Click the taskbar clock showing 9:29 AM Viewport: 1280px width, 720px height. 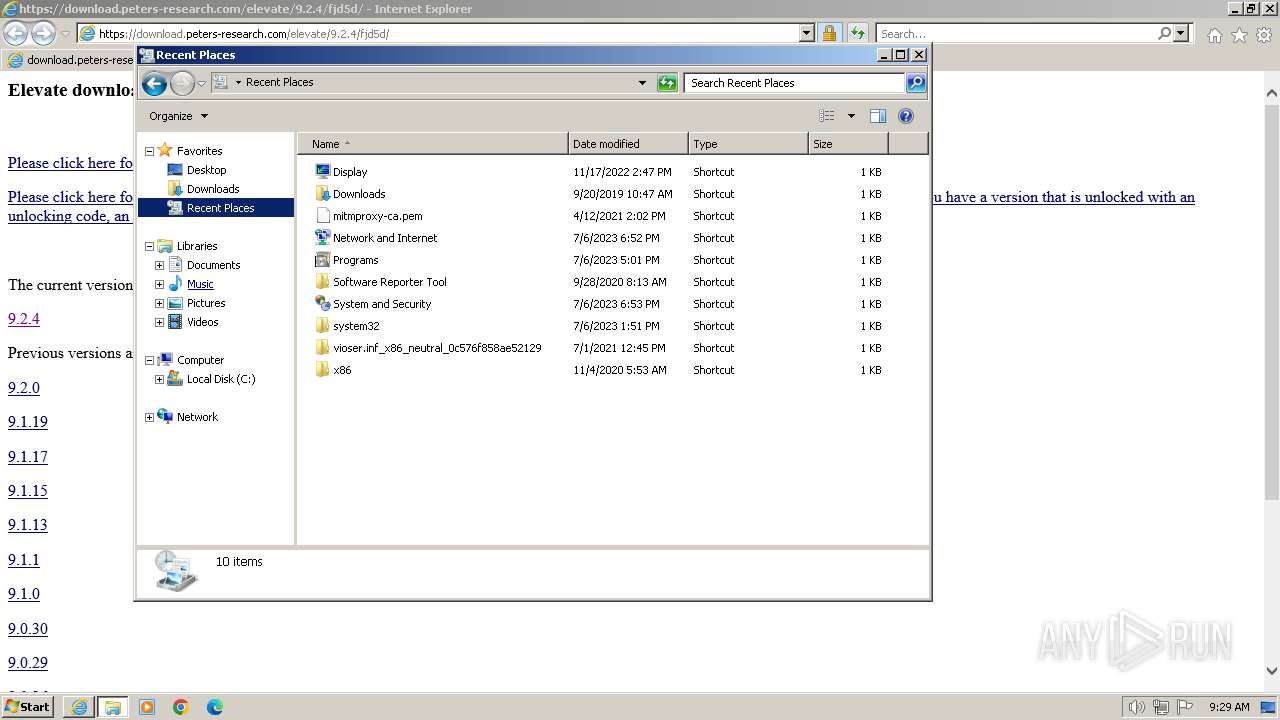click(x=1229, y=707)
